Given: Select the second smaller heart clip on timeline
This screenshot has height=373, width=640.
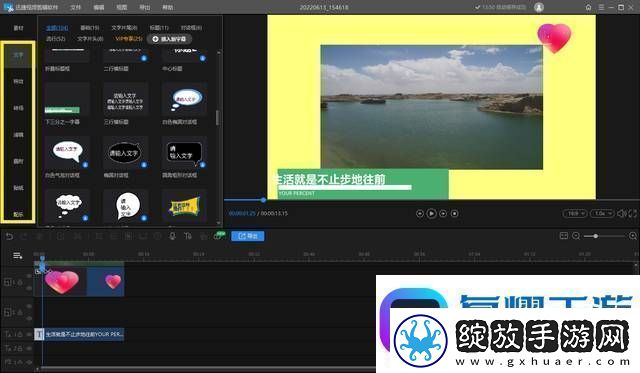Looking at the screenshot, I should (105, 282).
